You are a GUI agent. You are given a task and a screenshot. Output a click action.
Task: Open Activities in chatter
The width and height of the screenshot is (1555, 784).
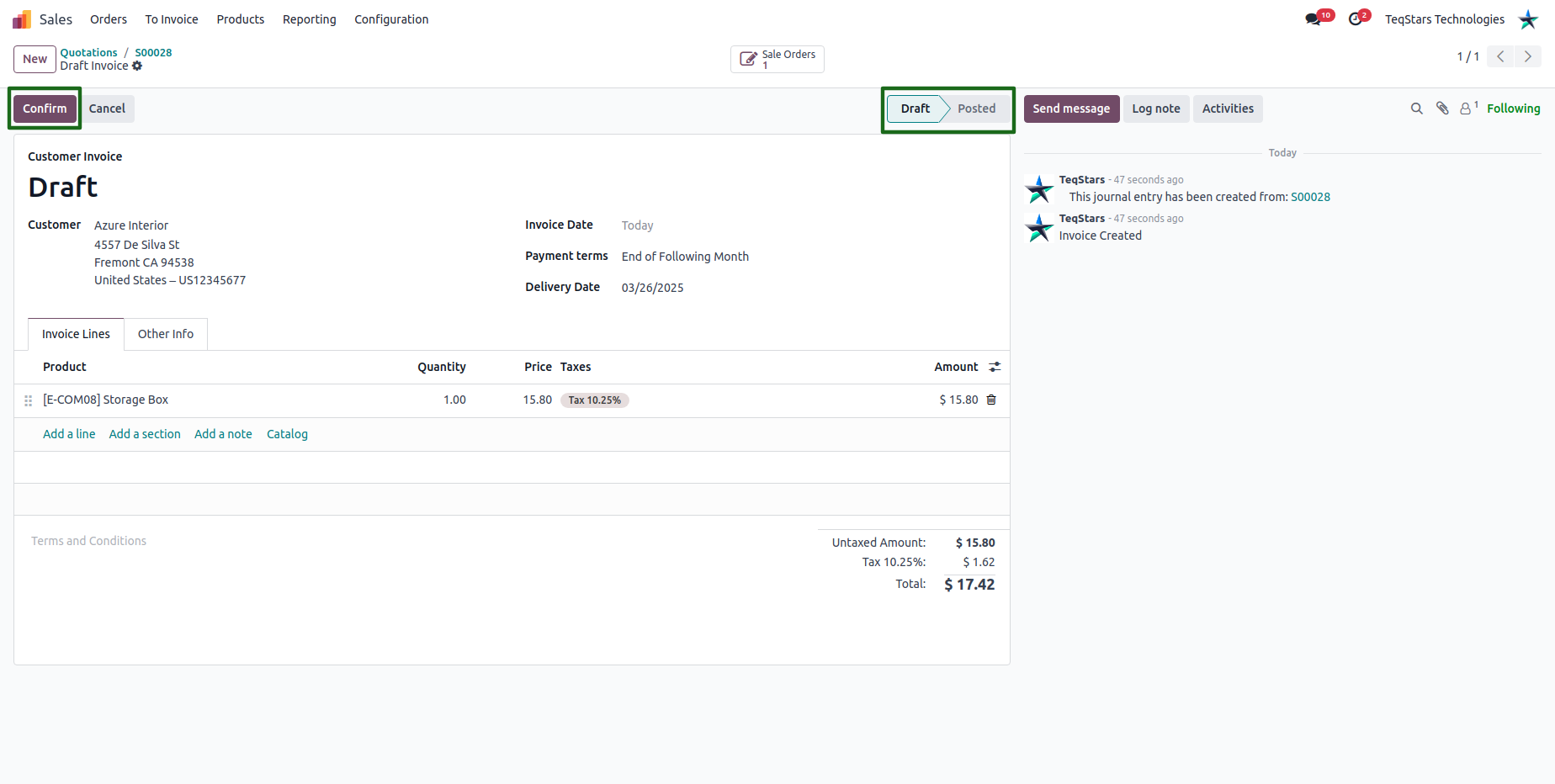click(1228, 109)
